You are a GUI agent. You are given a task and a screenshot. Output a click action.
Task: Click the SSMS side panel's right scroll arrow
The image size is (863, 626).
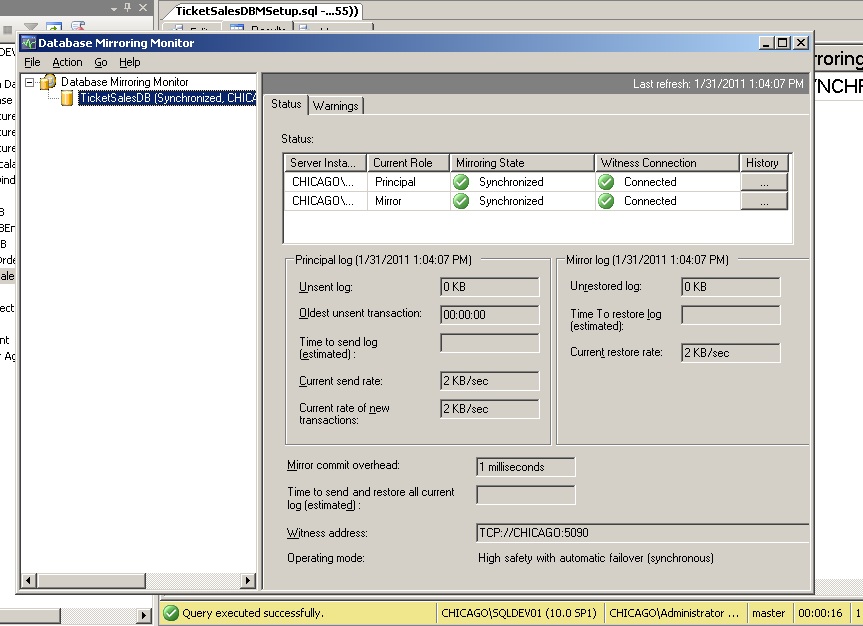pos(145,615)
